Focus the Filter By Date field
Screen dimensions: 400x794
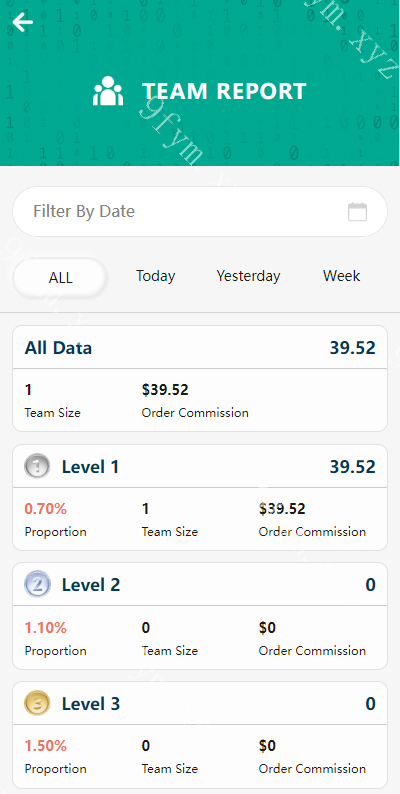click(x=200, y=212)
